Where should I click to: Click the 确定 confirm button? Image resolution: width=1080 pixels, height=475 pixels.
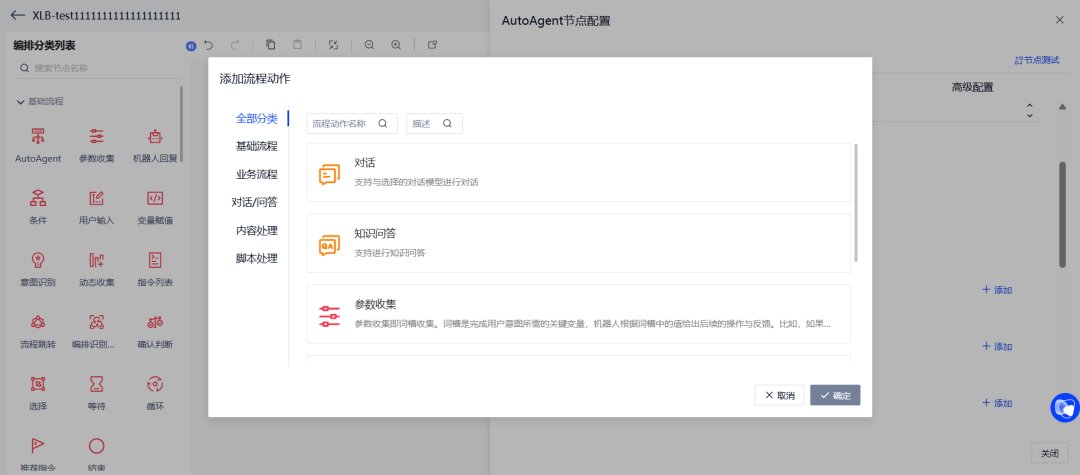pyautogui.click(x=835, y=395)
